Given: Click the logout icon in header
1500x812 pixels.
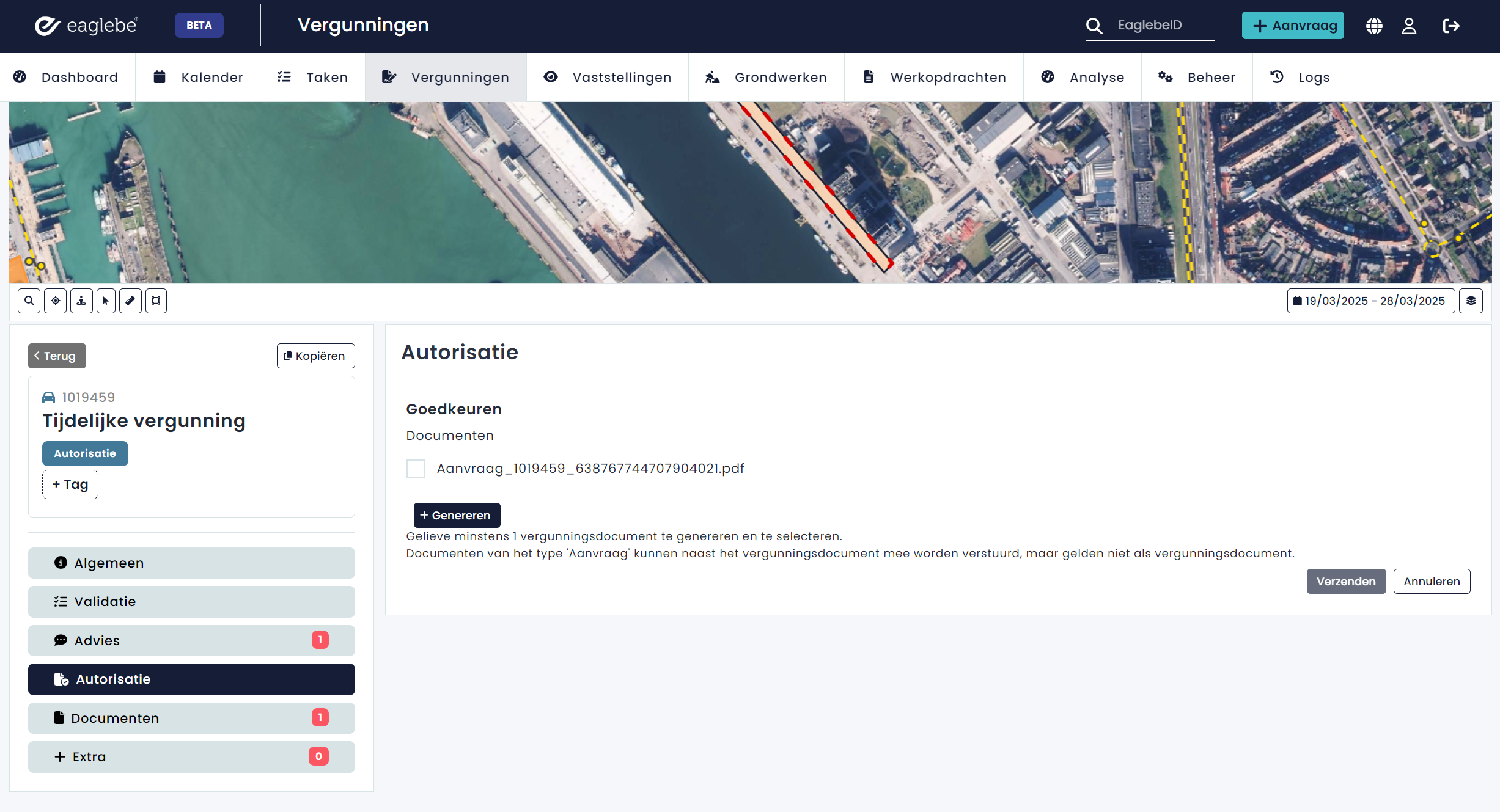Looking at the screenshot, I should (x=1451, y=26).
